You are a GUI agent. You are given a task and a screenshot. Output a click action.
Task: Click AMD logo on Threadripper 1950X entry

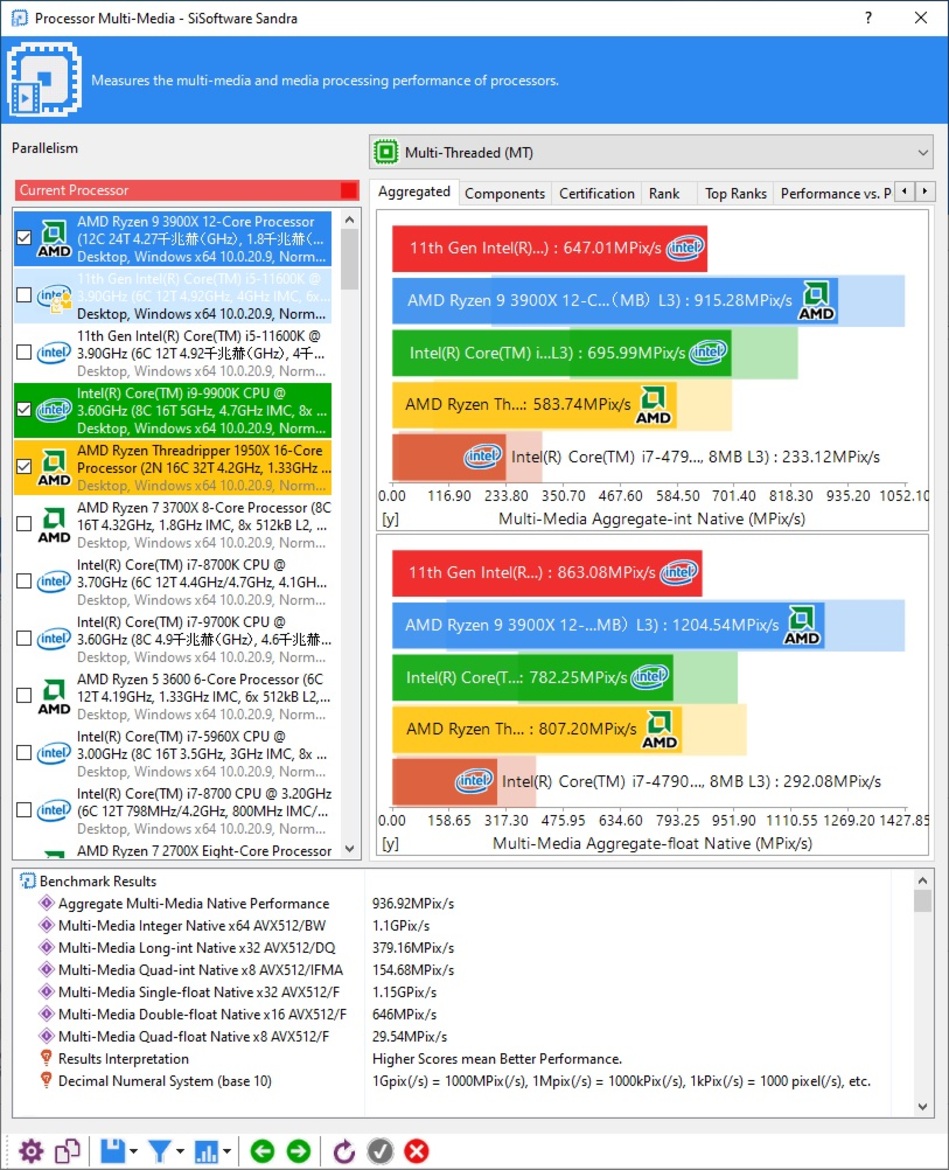click(x=54, y=468)
